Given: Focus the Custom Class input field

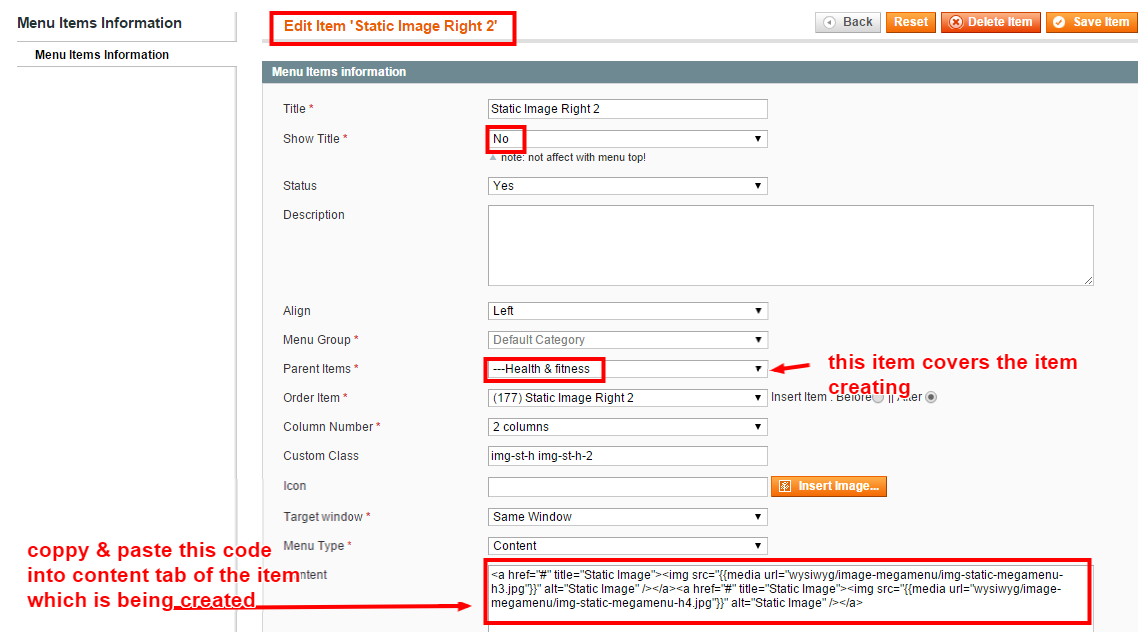Looking at the screenshot, I should pos(628,456).
